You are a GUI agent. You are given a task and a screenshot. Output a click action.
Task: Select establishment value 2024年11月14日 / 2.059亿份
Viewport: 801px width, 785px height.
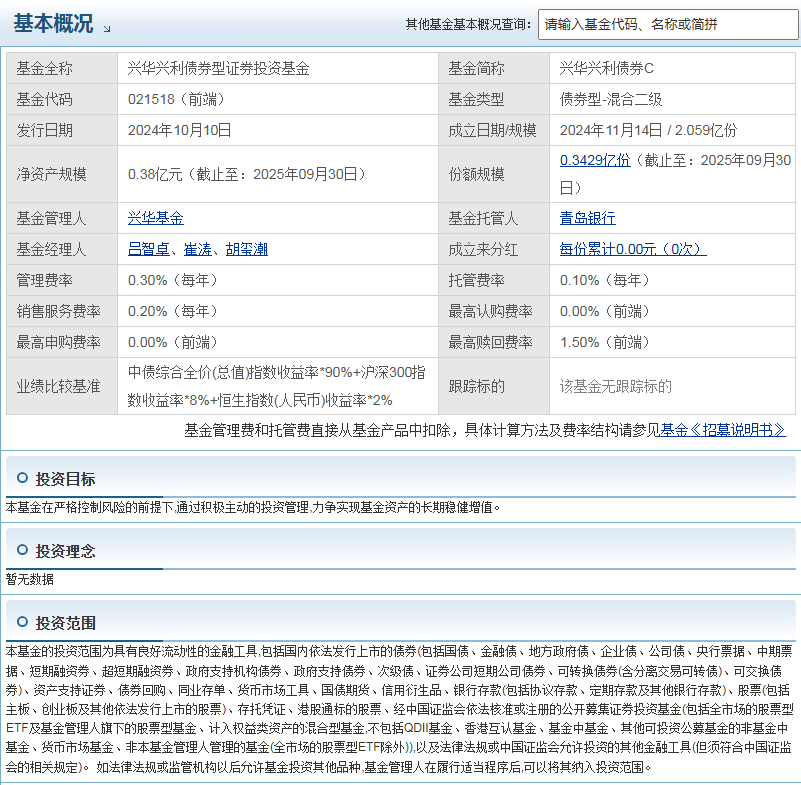[x=649, y=130]
